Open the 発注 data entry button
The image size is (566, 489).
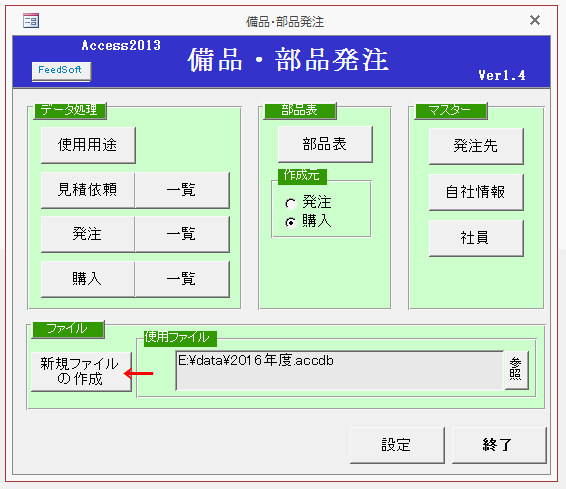click(x=88, y=234)
